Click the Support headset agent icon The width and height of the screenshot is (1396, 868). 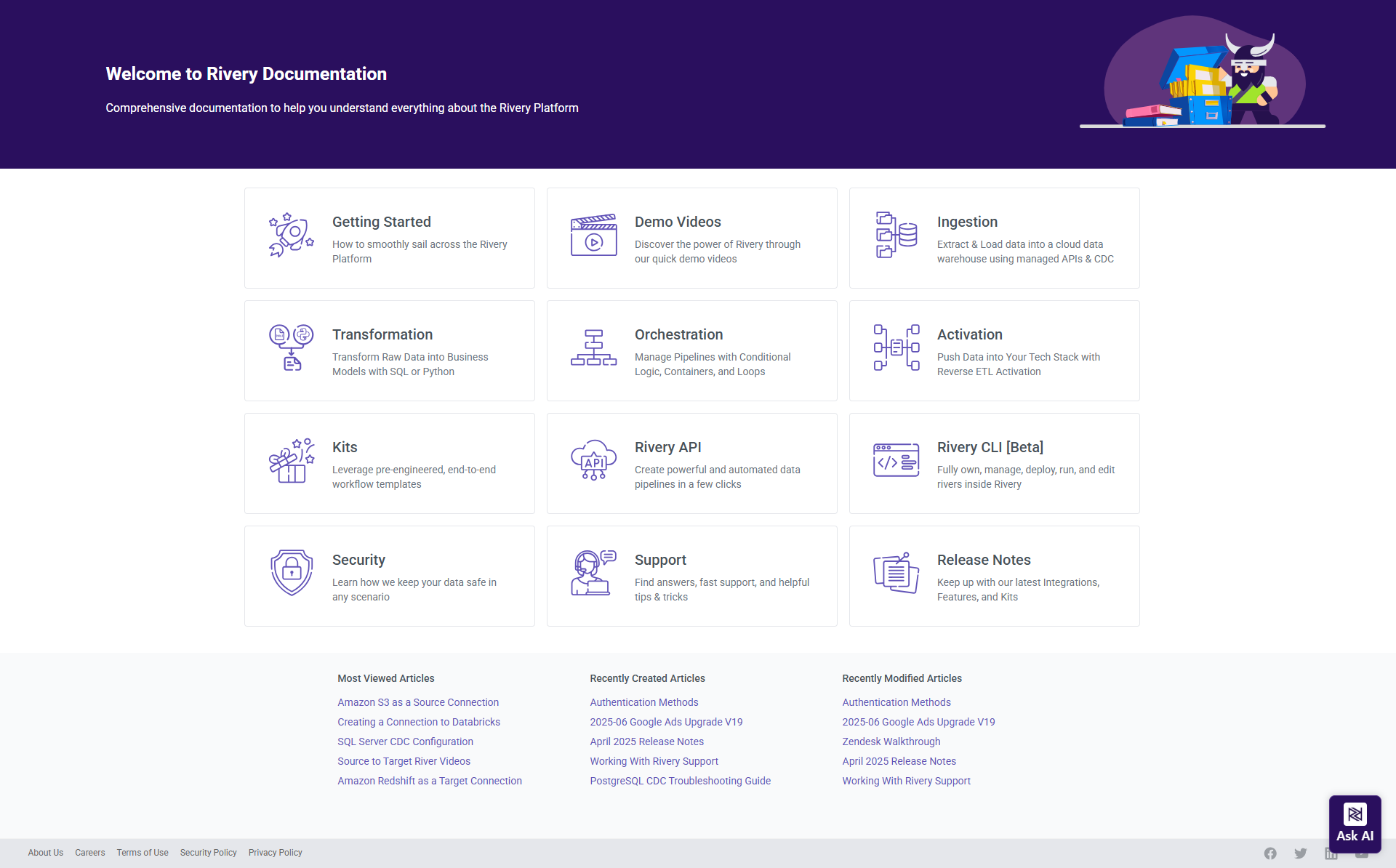593,573
